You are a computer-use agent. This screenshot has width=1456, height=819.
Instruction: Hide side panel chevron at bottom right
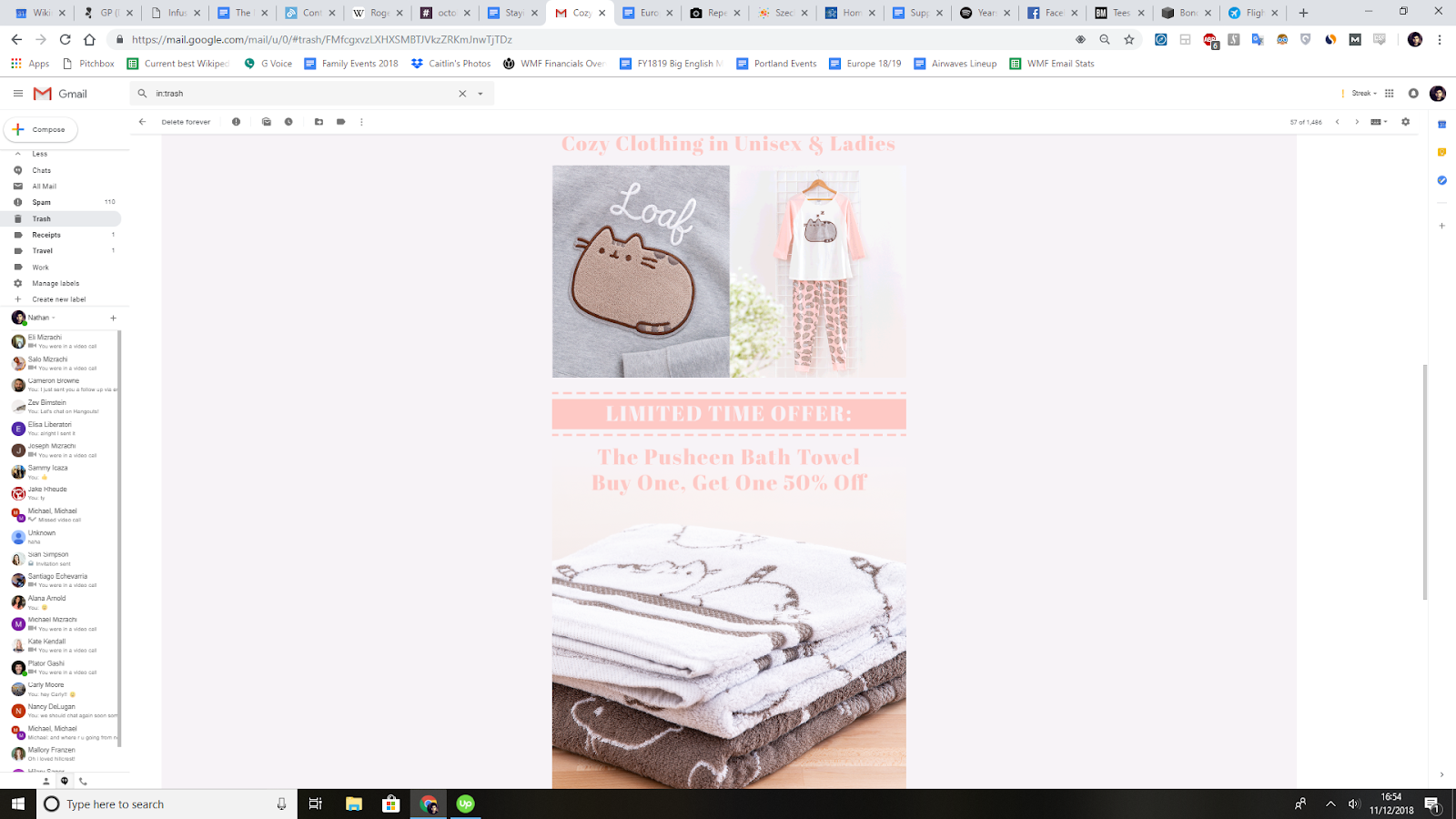tap(1441, 775)
